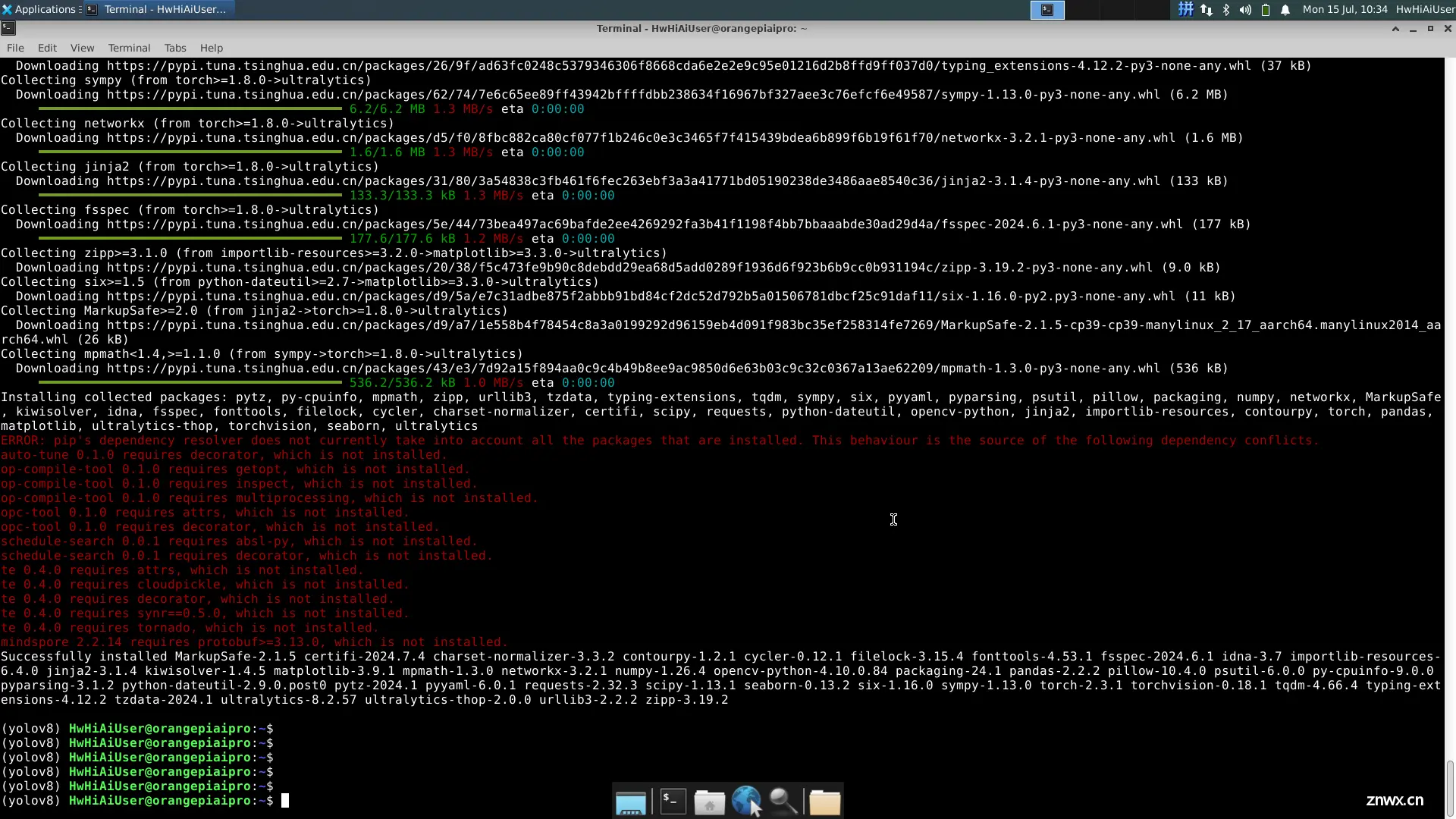Click the sympy 6.2/6.2 MB progress bar
Viewport: 1456px width, 819px height.
190,109
